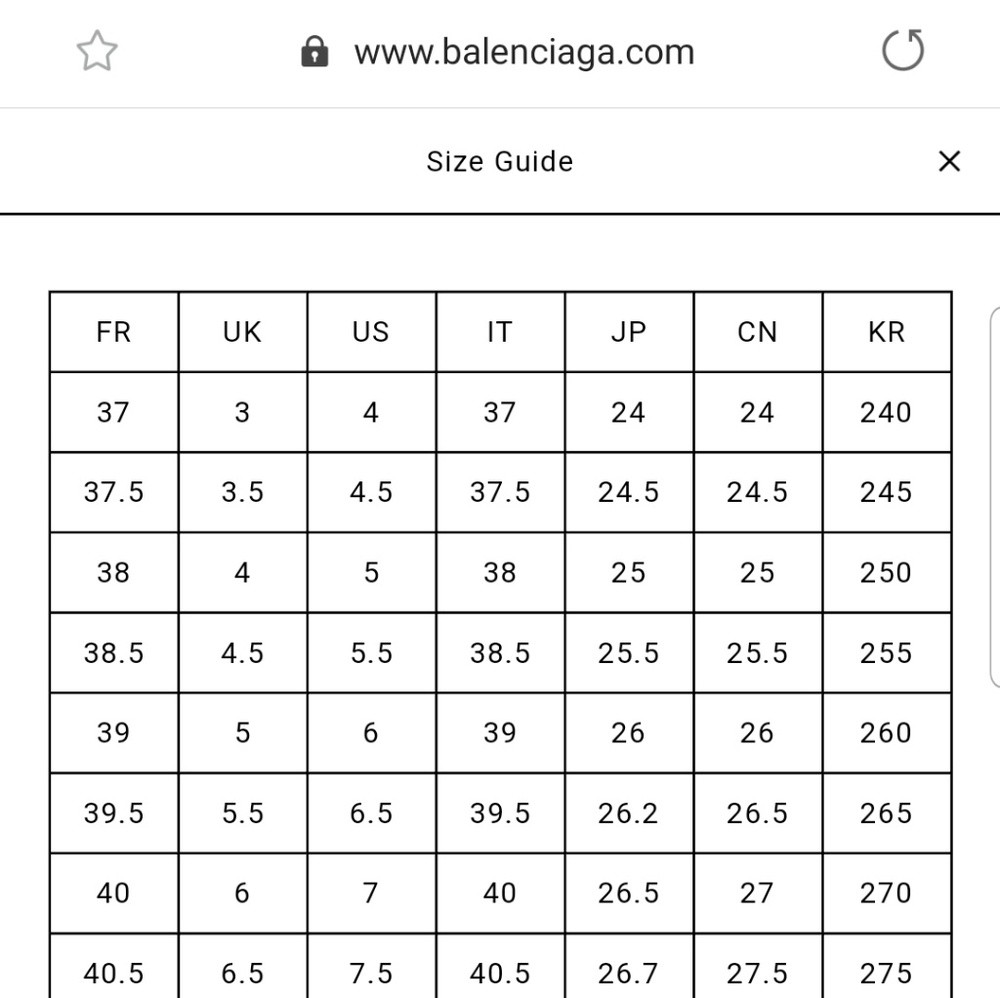Click the FR 38.5 size cell
Viewport: 1000px width, 998px height.
click(114, 653)
